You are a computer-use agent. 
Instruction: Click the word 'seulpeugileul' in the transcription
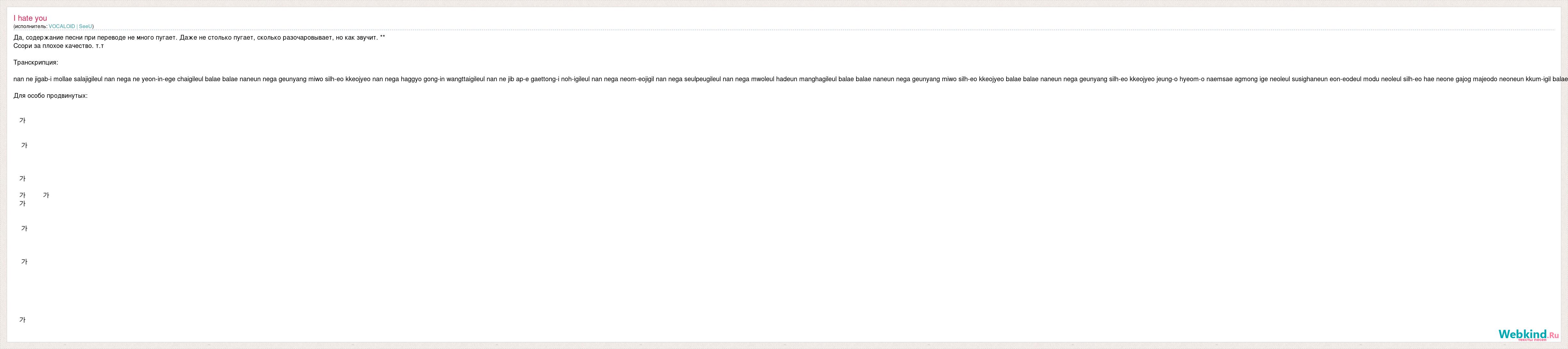click(x=703, y=79)
